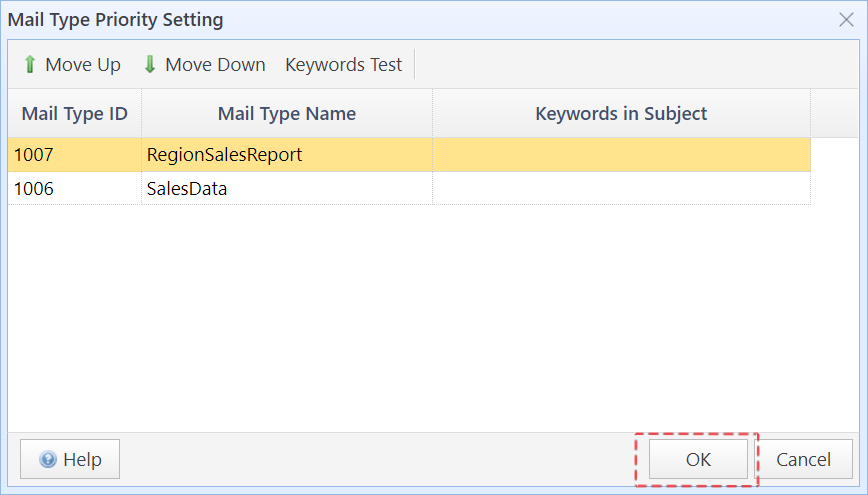The image size is (868, 495).
Task: Dismiss the dialog with Cancel button
Action: 804,460
